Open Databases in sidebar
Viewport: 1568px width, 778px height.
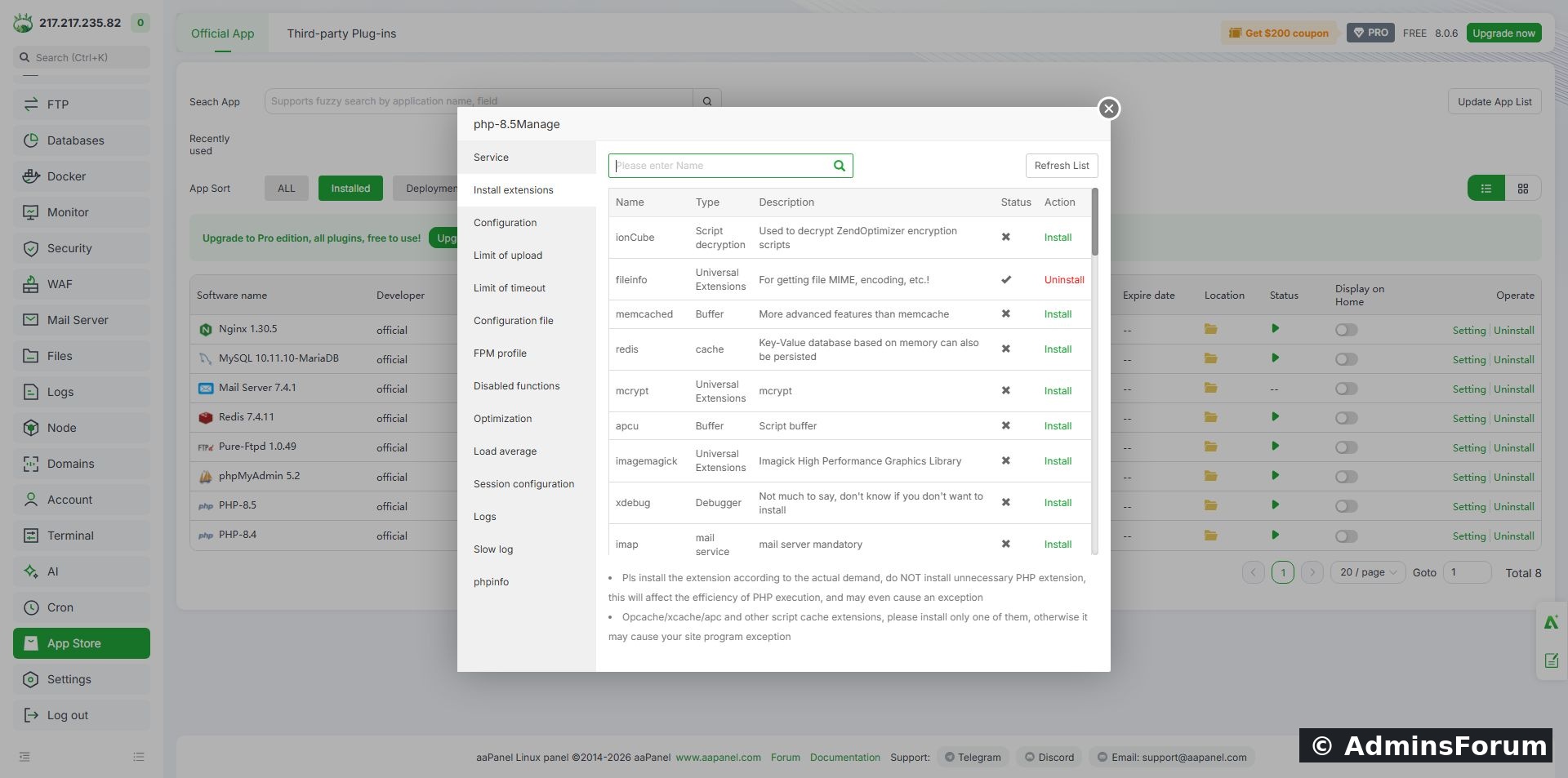[82, 140]
